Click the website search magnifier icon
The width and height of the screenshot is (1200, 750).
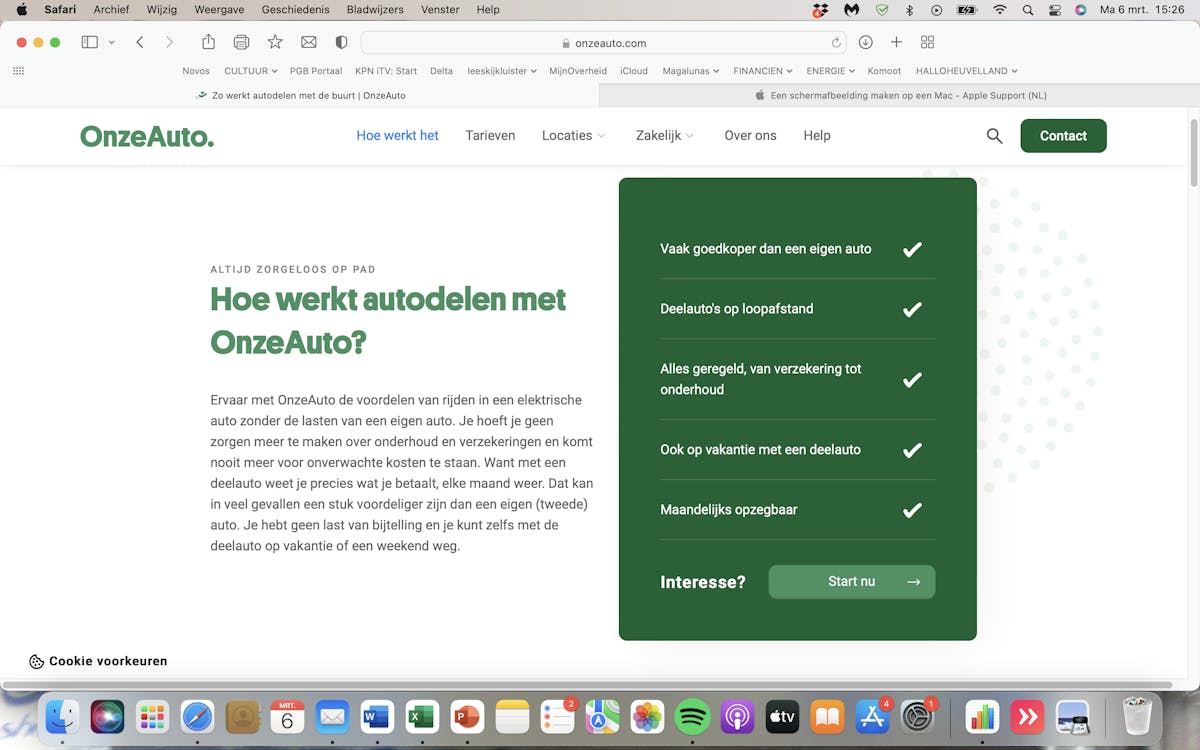coord(994,136)
